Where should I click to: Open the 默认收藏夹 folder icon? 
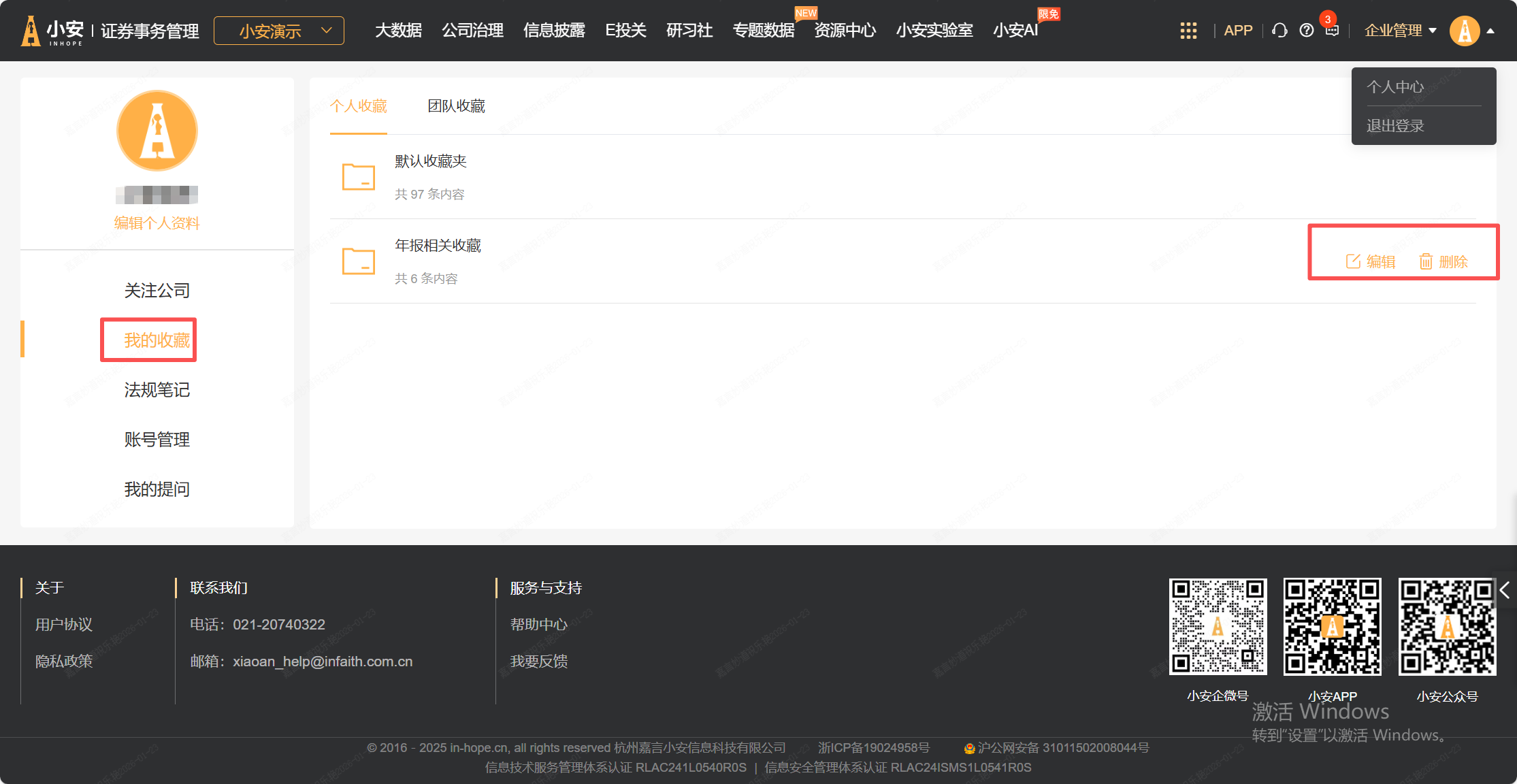(x=359, y=177)
